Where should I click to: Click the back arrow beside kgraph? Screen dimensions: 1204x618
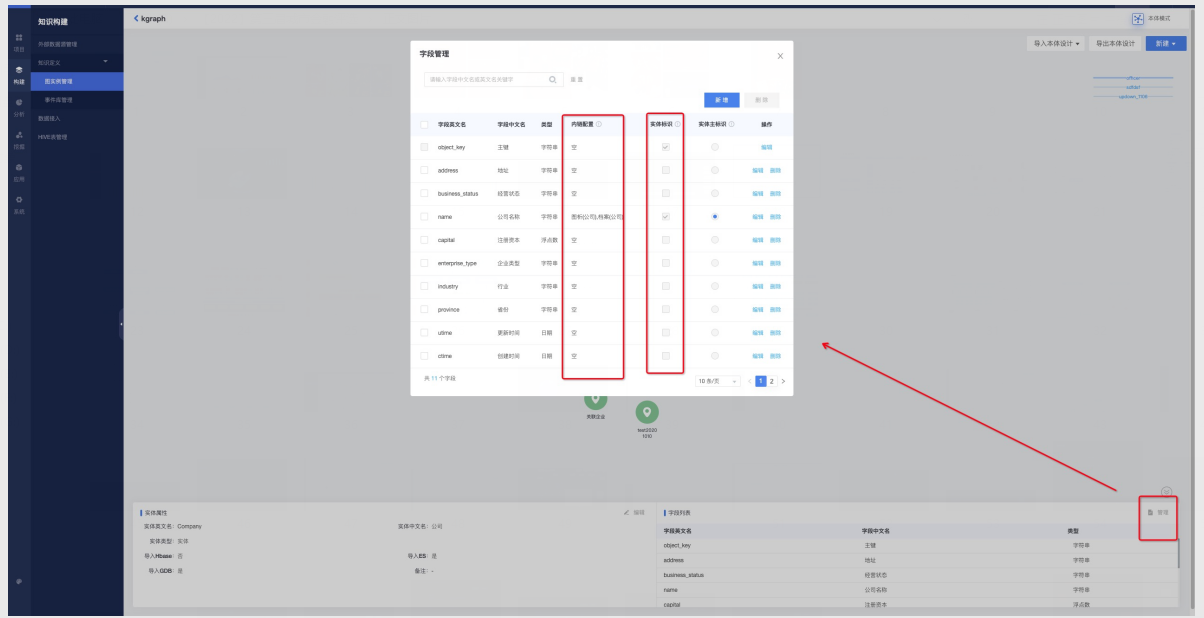click(136, 18)
